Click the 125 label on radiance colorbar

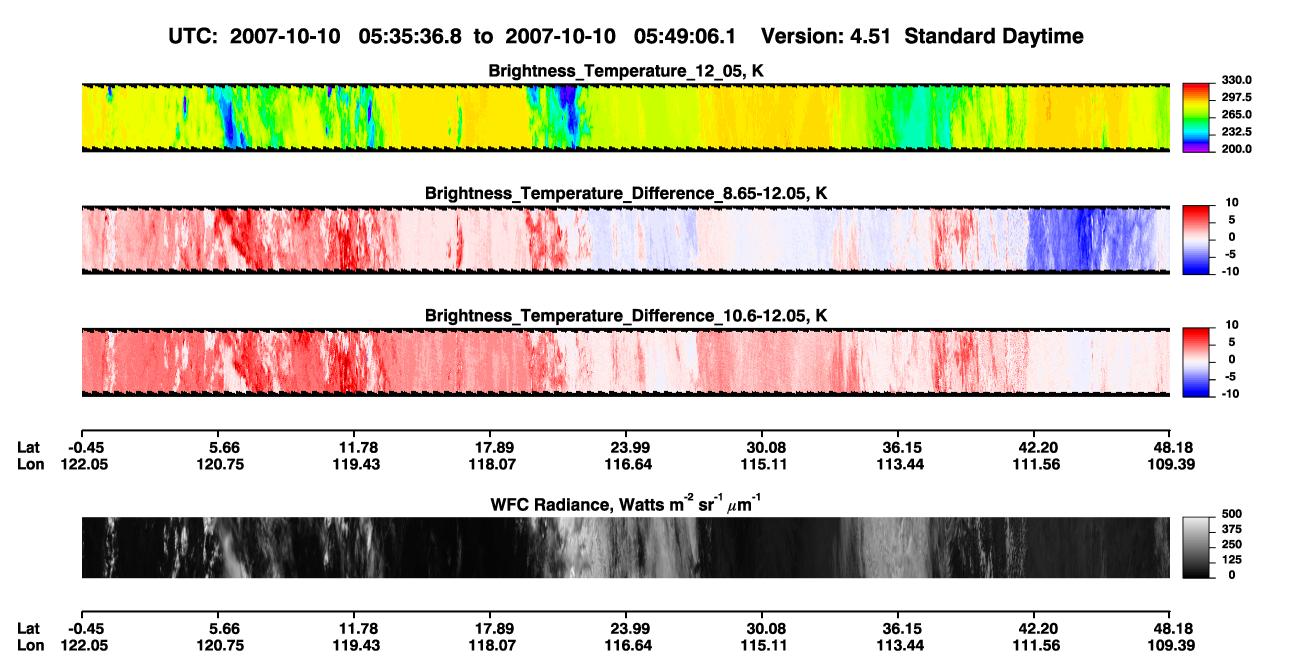click(x=1232, y=560)
